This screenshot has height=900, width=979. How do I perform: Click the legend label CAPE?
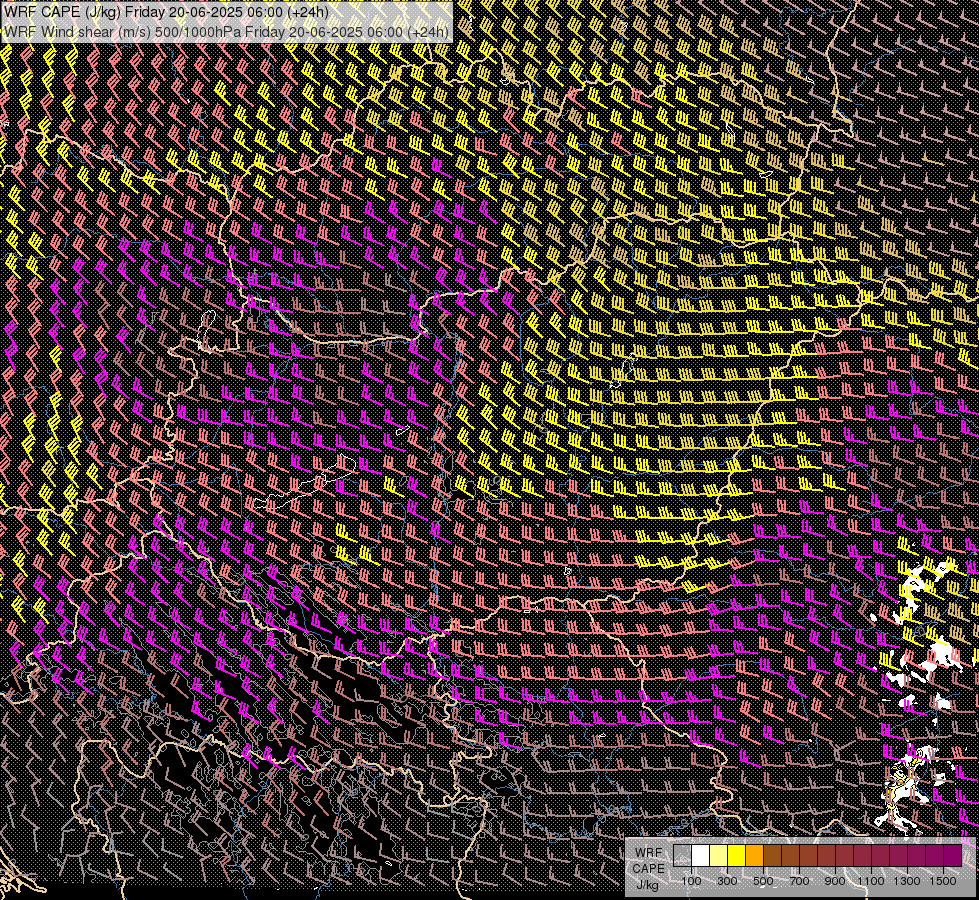tap(648, 869)
